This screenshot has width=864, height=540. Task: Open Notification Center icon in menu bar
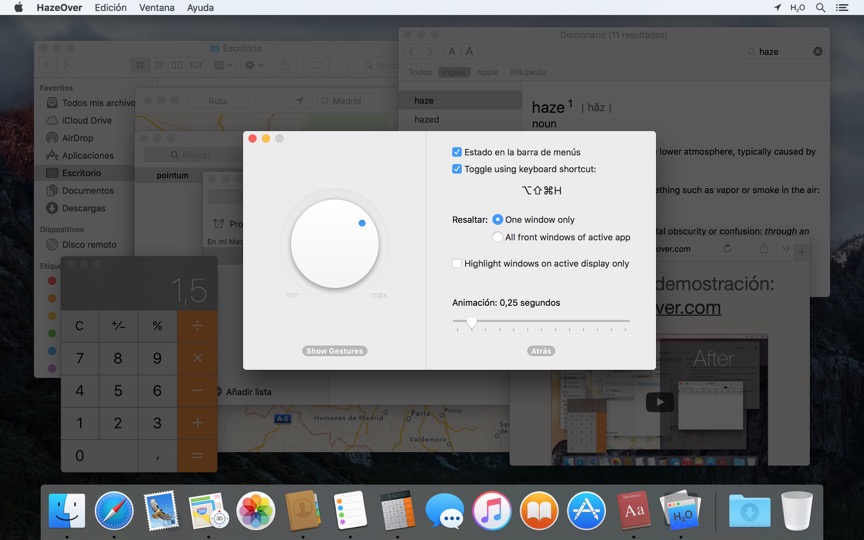(x=842, y=8)
